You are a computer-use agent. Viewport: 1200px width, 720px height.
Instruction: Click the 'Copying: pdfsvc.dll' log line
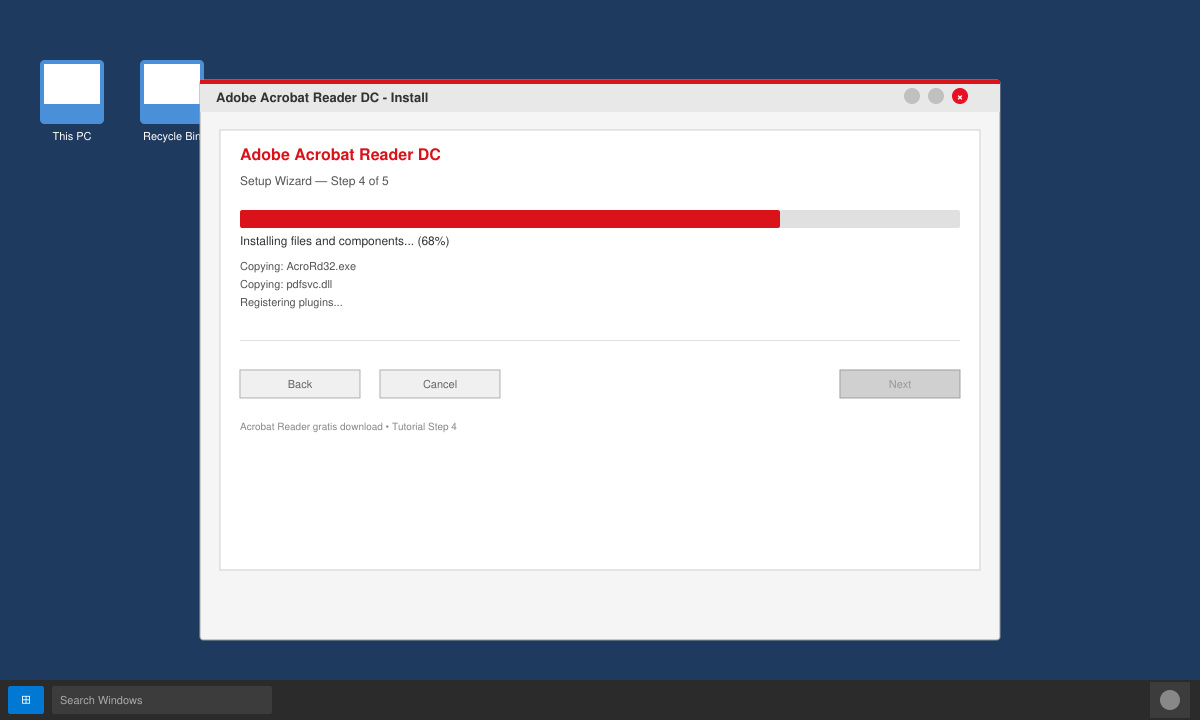[x=286, y=284]
